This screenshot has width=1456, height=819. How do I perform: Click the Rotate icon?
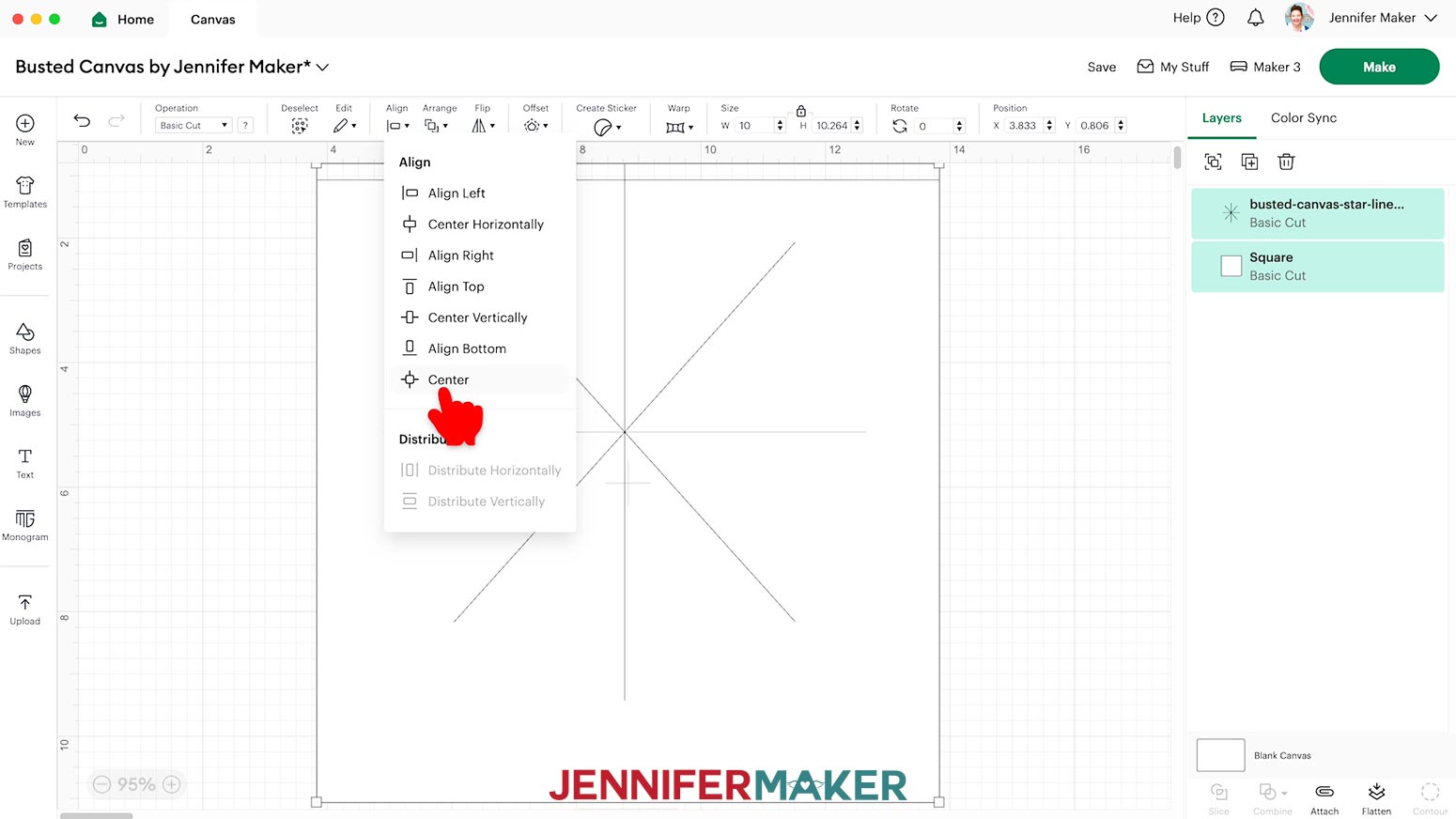pos(900,126)
